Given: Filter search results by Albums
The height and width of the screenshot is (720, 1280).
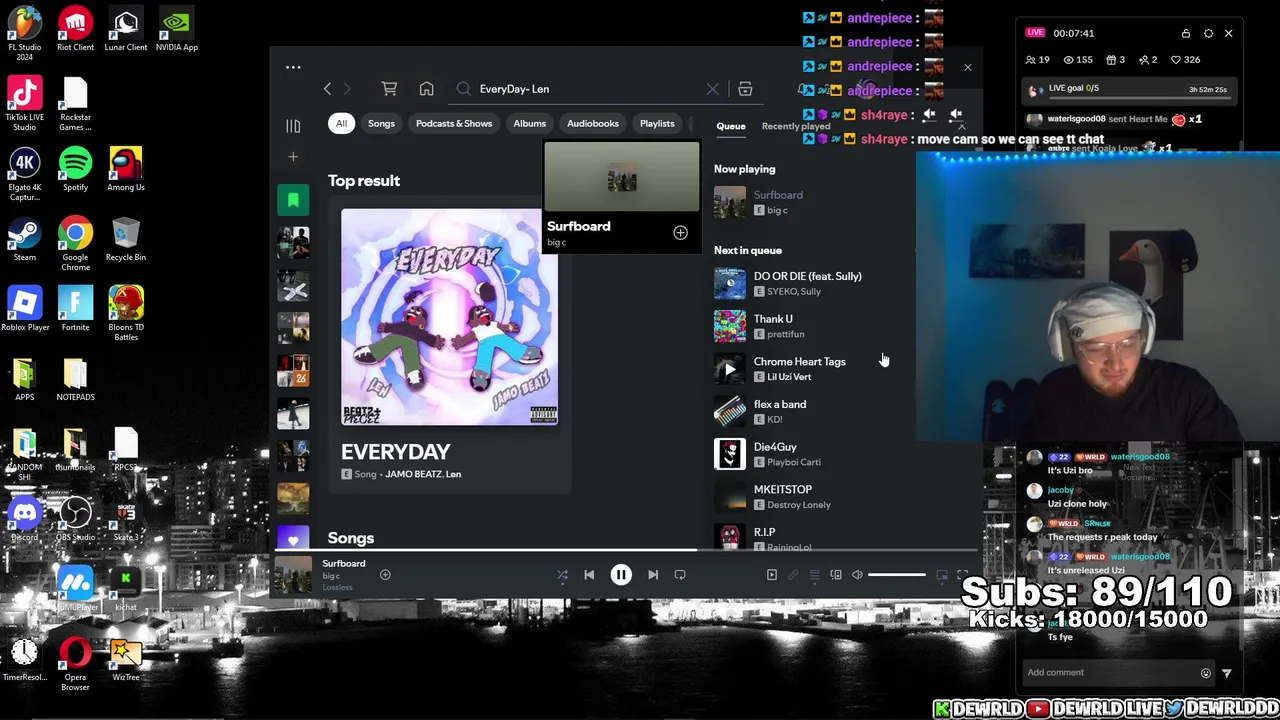Looking at the screenshot, I should (x=530, y=124).
